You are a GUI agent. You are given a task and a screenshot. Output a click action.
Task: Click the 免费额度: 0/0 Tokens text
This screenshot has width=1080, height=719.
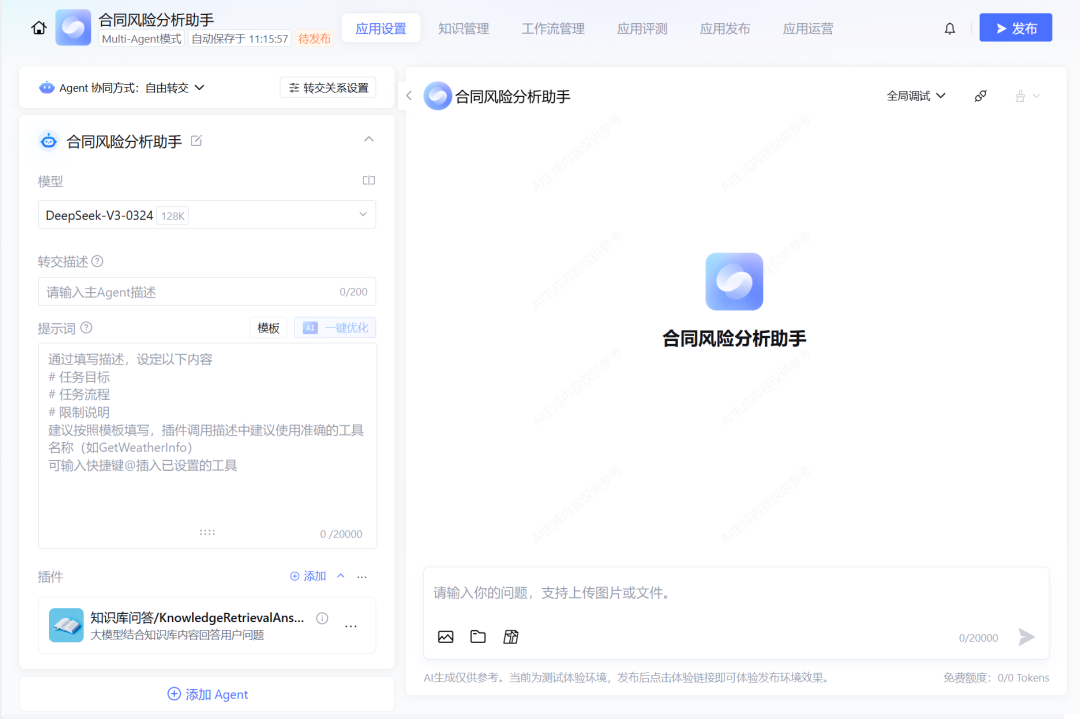996,678
